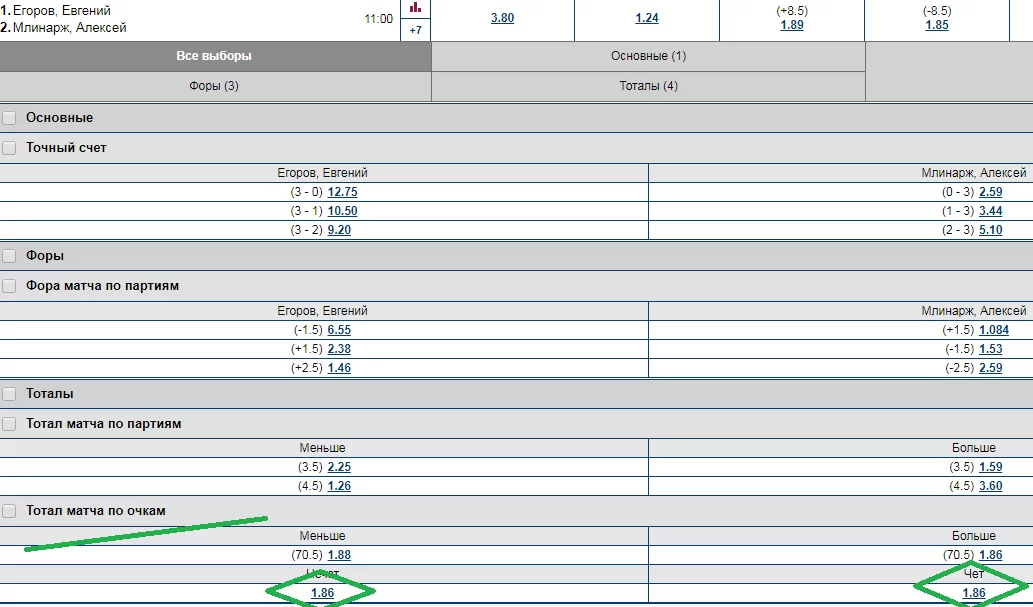The width and height of the screenshot is (1033, 607).
Task: Pick exact score 3-0 odds 12.75
Action: coord(343,192)
